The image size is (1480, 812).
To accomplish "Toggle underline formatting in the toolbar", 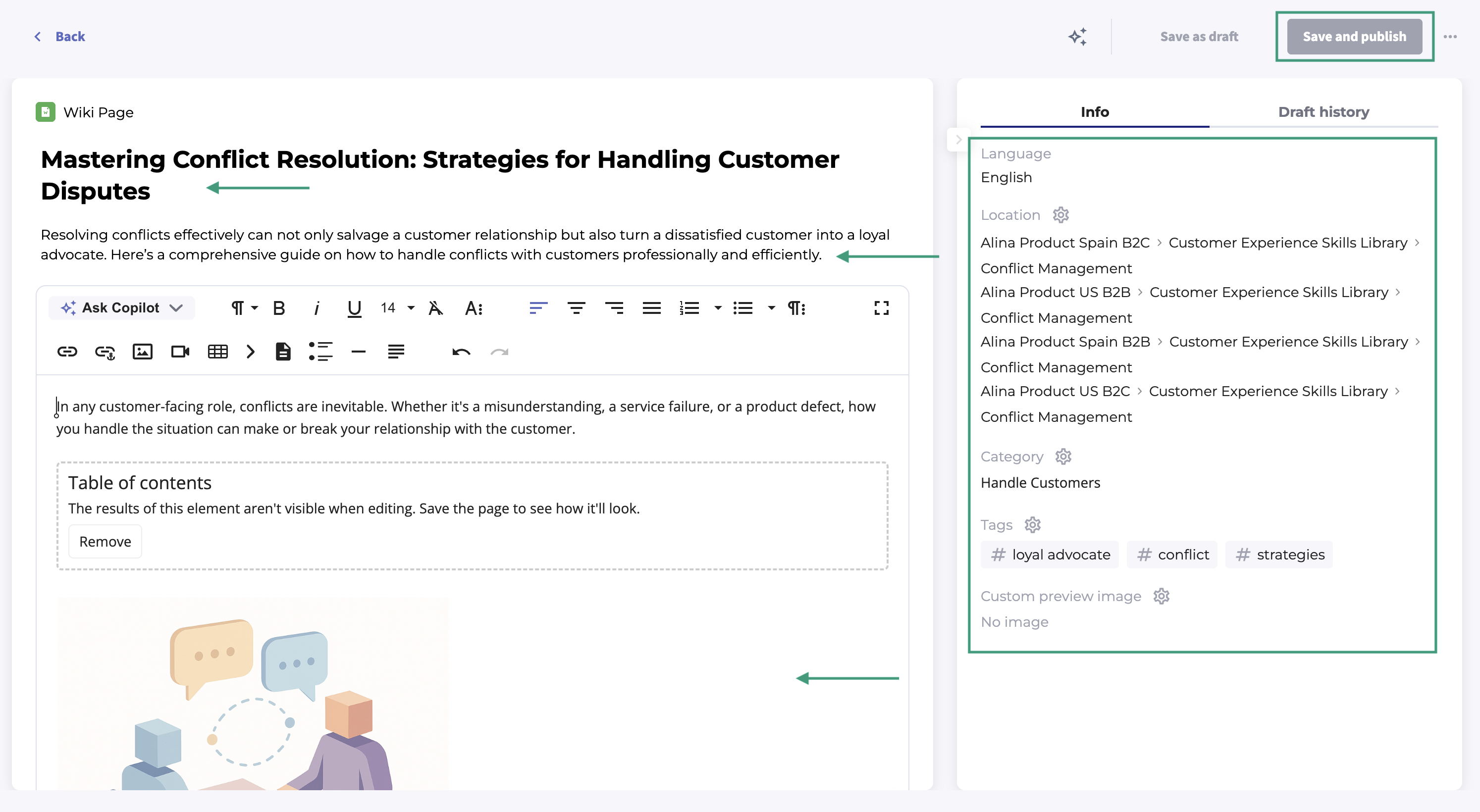I will click(354, 308).
